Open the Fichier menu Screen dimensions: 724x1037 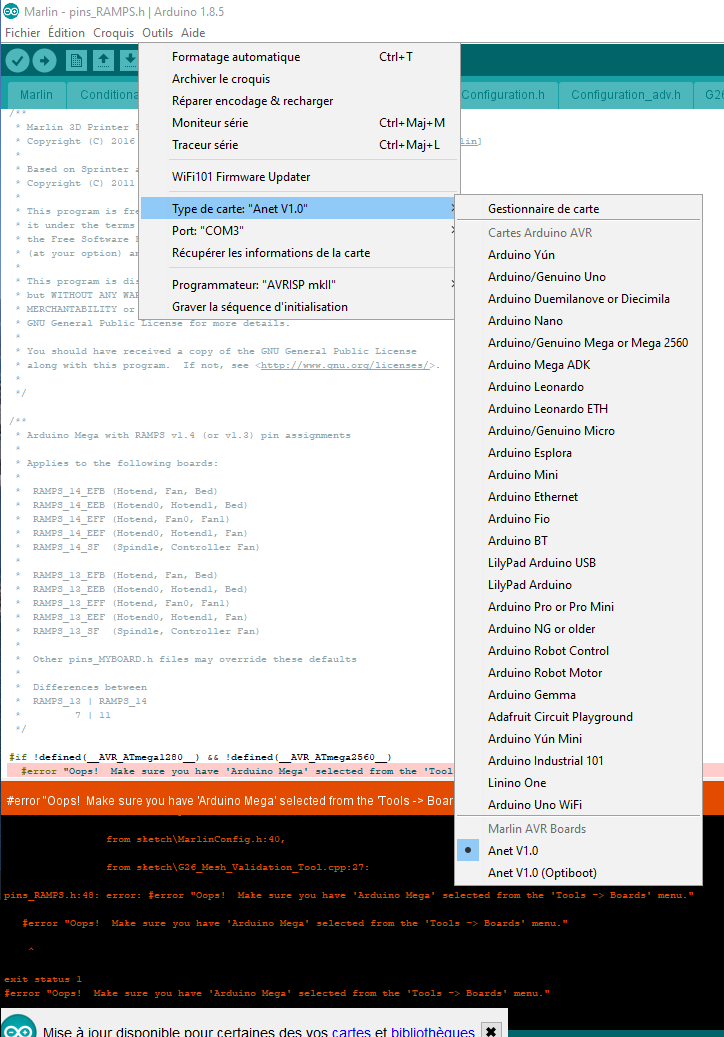pos(22,32)
